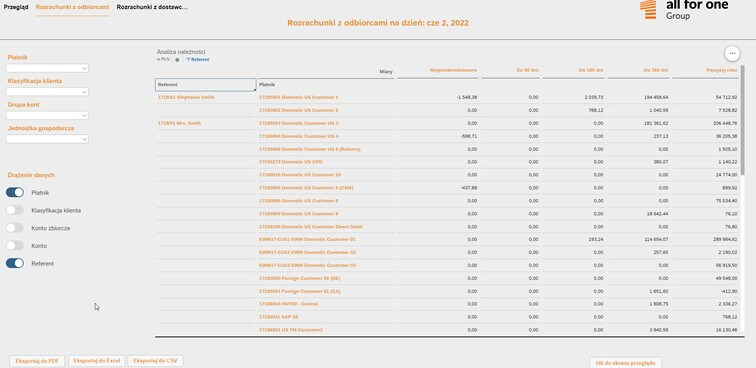Select 17100004 Domestic Customer US 4
The height and width of the screenshot is (368, 756).
[298, 136]
